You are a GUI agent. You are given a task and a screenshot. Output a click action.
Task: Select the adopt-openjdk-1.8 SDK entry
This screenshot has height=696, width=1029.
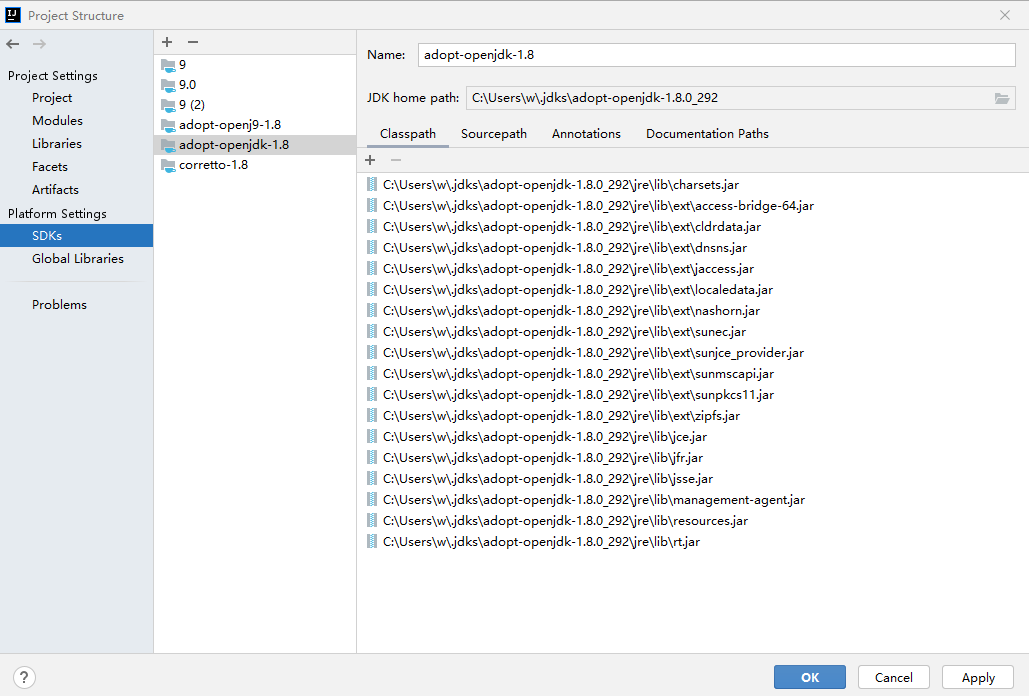tap(255, 145)
